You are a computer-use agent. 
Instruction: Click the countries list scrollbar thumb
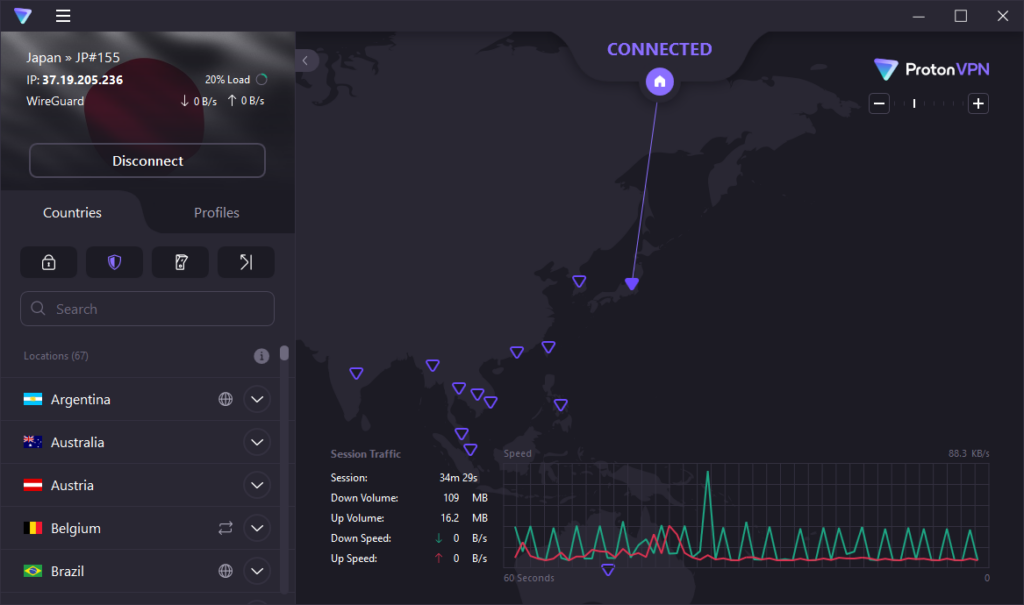(x=284, y=353)
